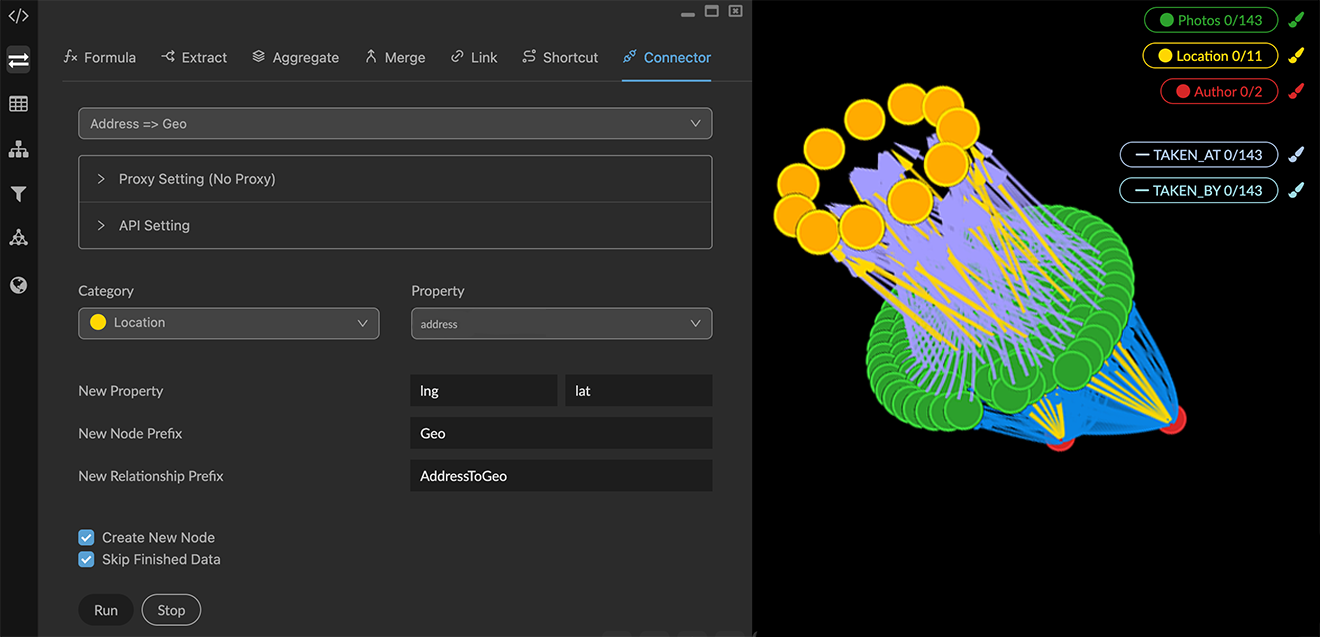Open the hierarchy layout sidebar icon
This screenshot has height=637, width=1320.
click(x=18, y=150)
